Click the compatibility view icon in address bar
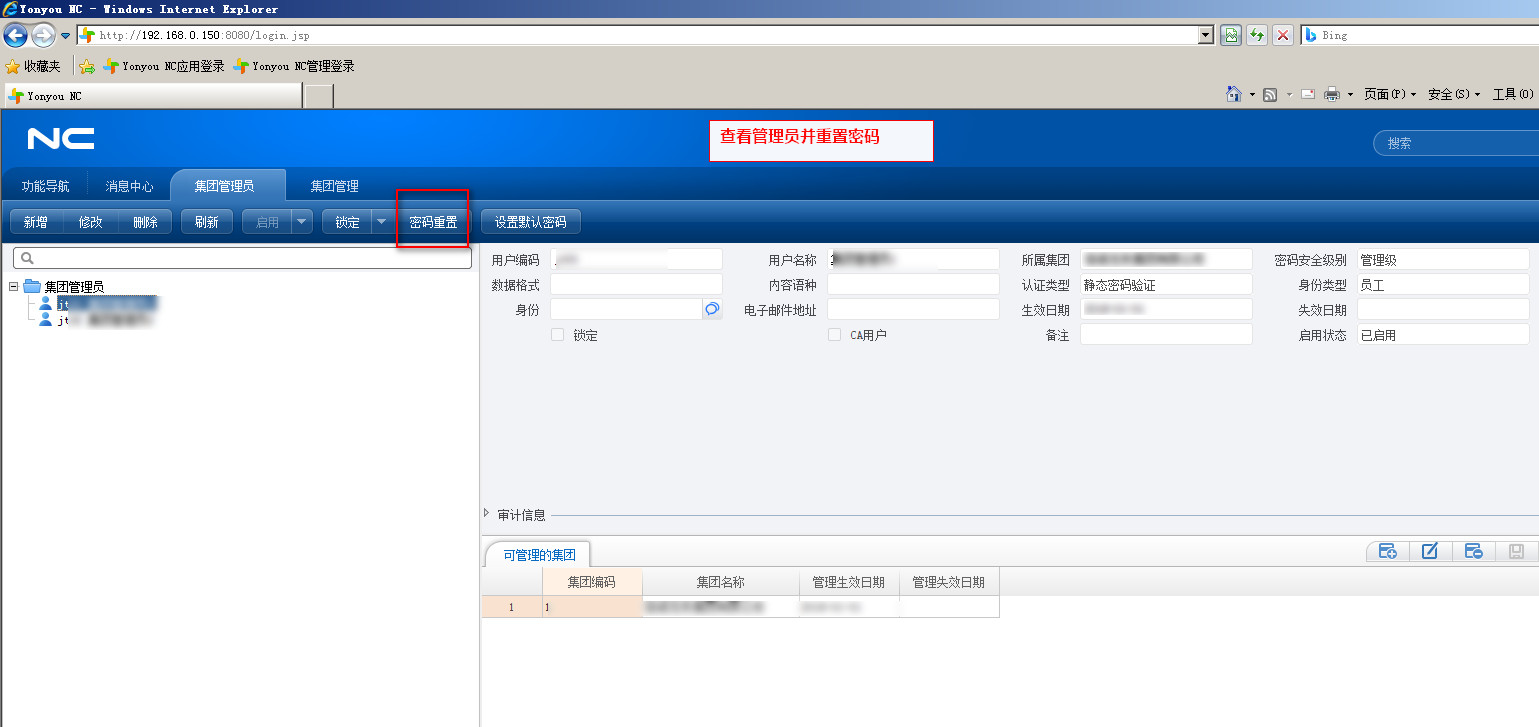 pyautogui.click(x=1231, y=35)
